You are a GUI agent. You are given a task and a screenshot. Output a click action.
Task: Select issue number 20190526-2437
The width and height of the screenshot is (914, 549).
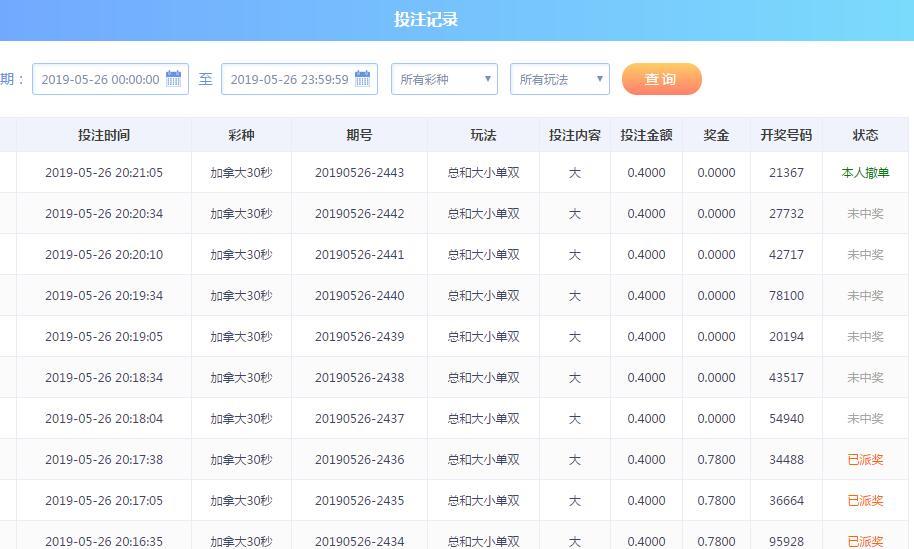coord(360,418)
